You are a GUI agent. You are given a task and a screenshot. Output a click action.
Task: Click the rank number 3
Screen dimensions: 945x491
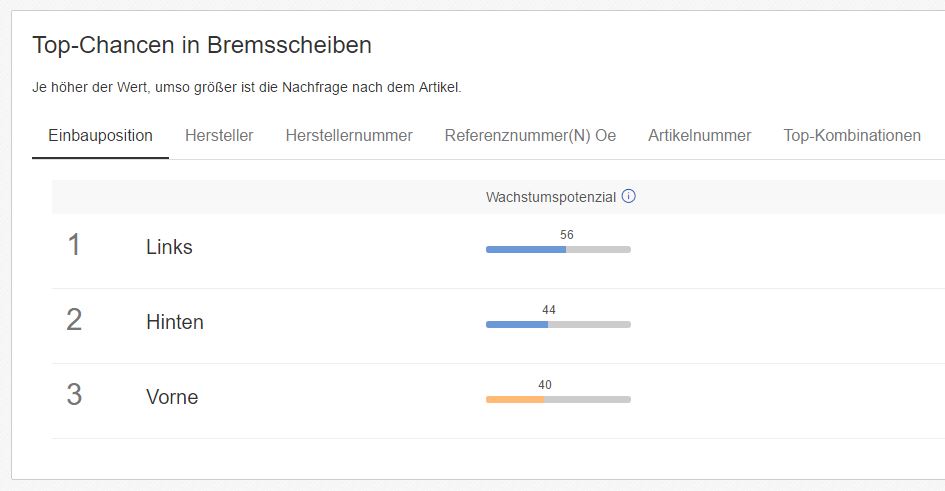pyautogui.click(x=74, y=395)
